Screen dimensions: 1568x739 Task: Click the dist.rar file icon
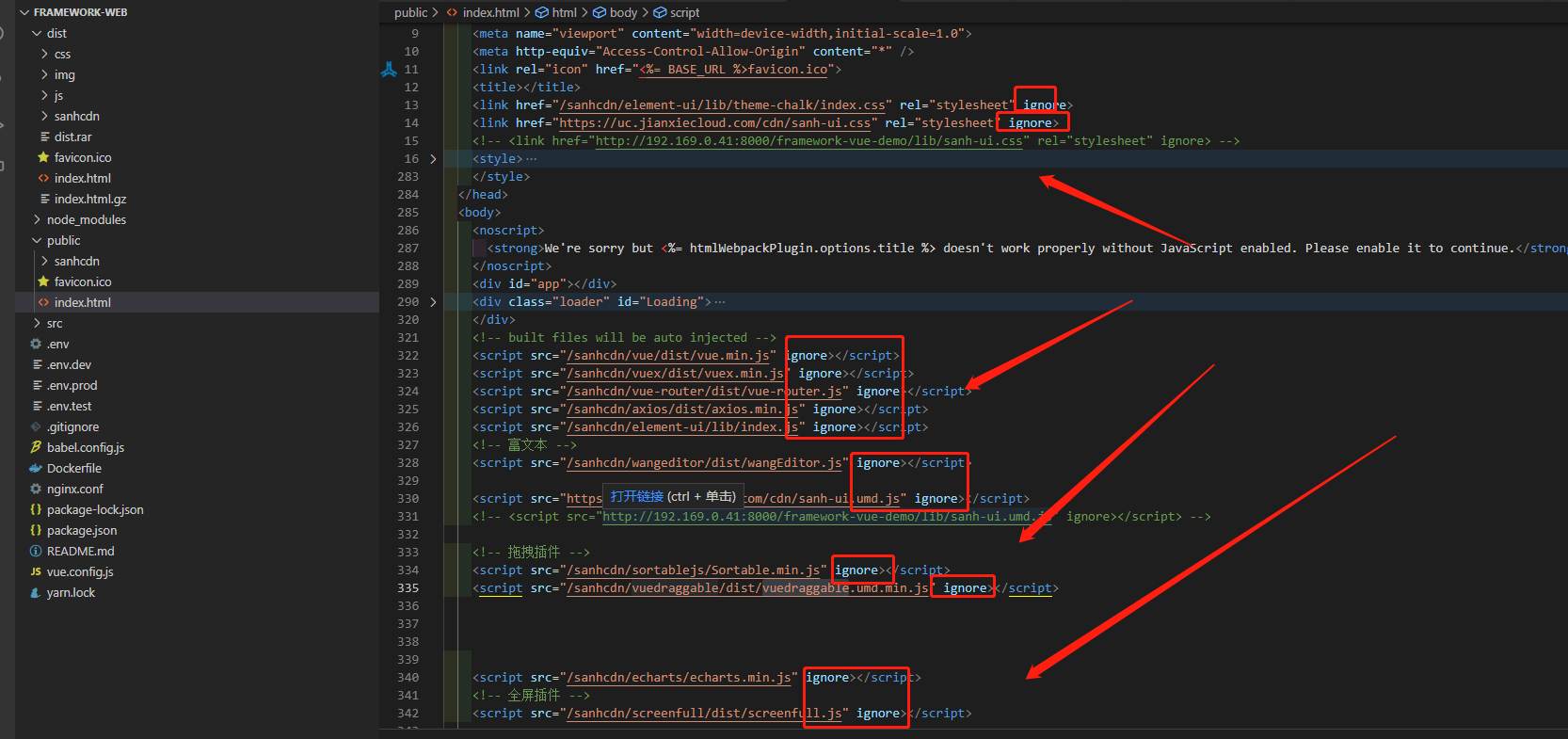click(44, 137)
